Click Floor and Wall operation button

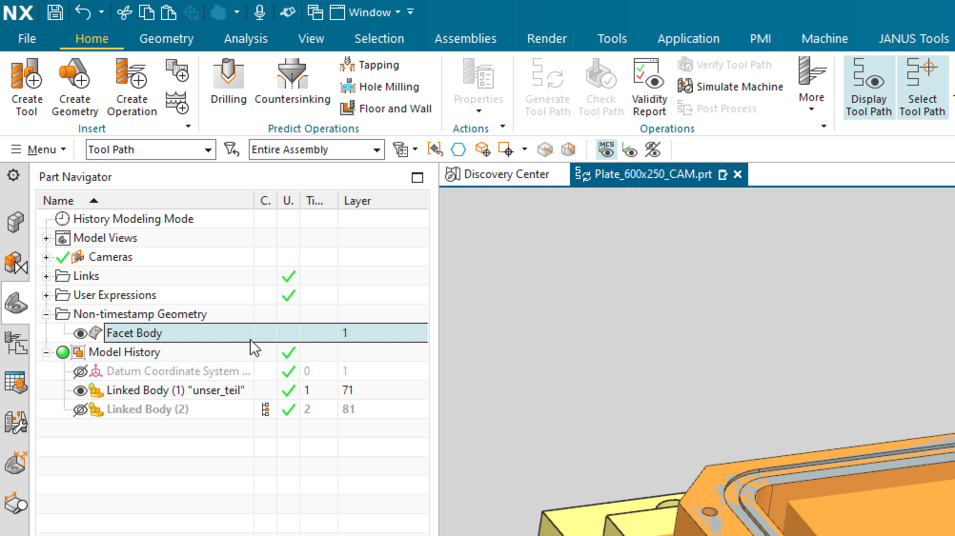pos(386,108)
